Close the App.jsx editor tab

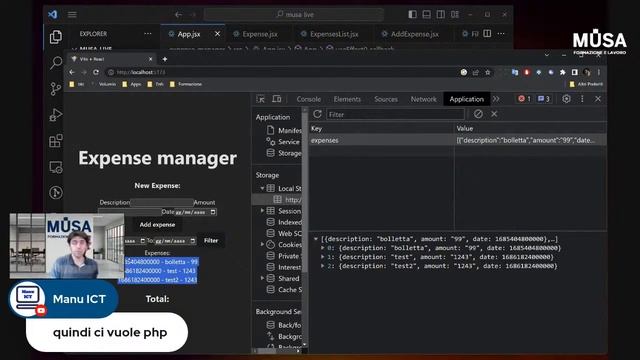(218, 34)
